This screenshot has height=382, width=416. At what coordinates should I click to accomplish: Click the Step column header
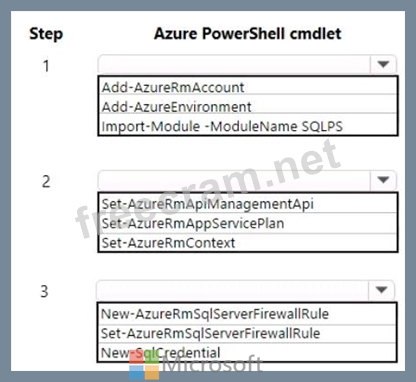(46, 34)
